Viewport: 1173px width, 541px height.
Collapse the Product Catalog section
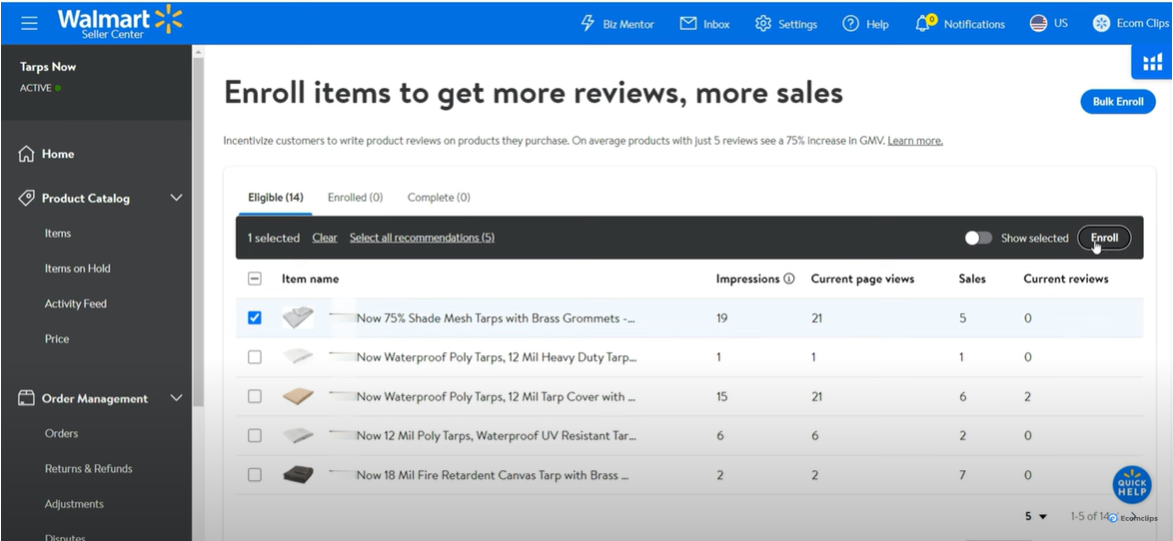[177, 198]
